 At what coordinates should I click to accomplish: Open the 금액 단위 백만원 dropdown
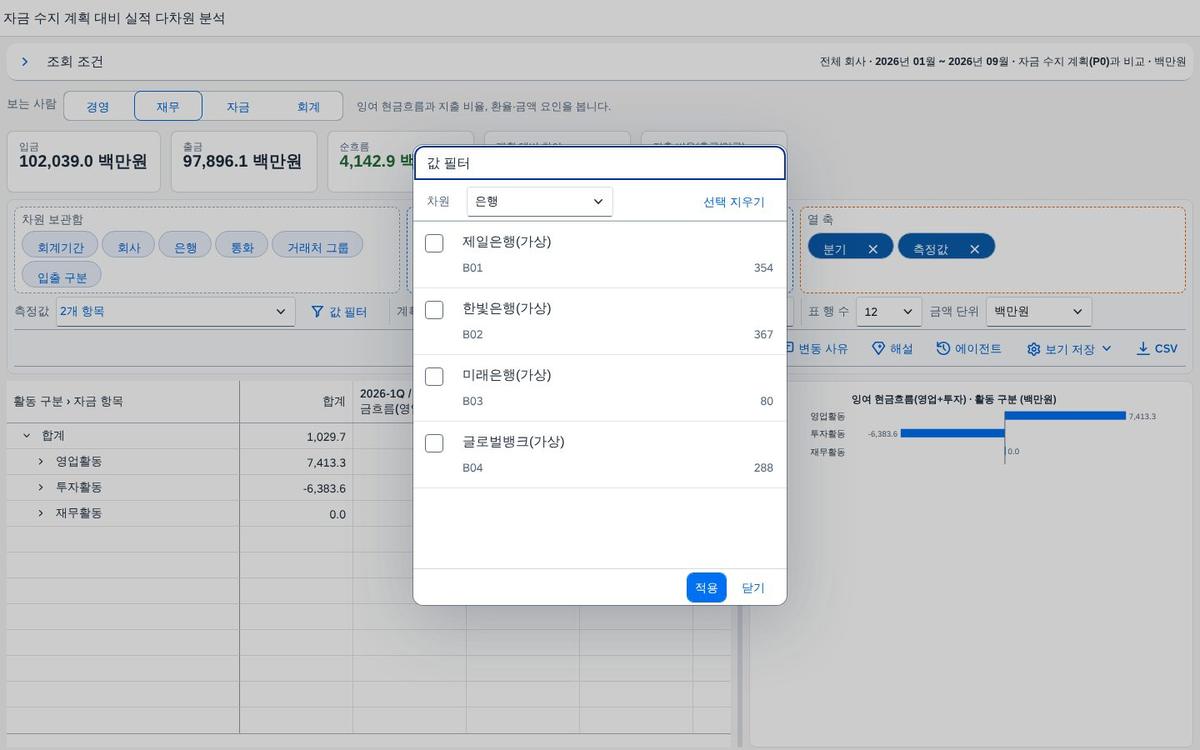(x=1039, y=312)
